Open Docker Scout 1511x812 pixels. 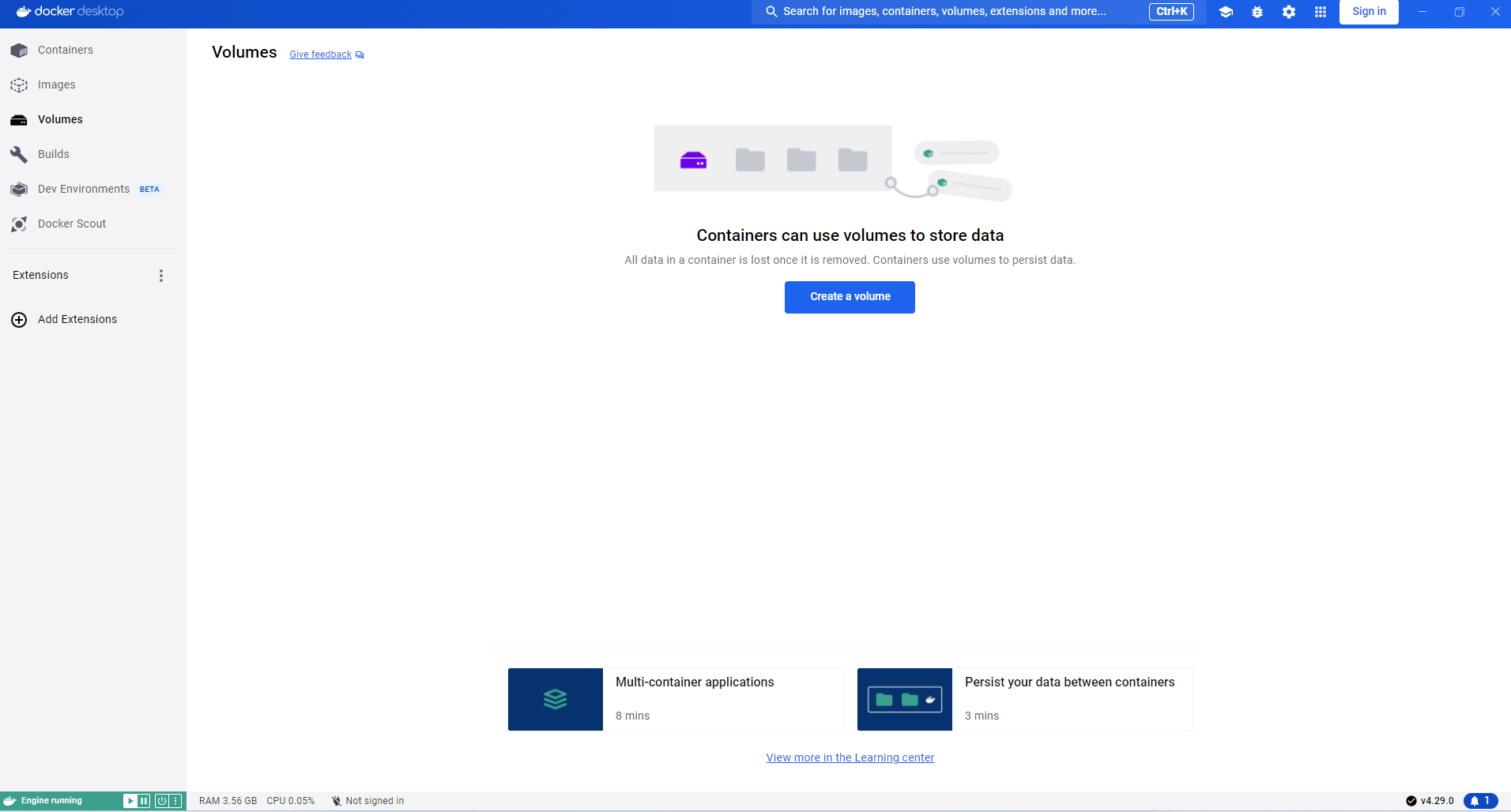coord(71,224)
